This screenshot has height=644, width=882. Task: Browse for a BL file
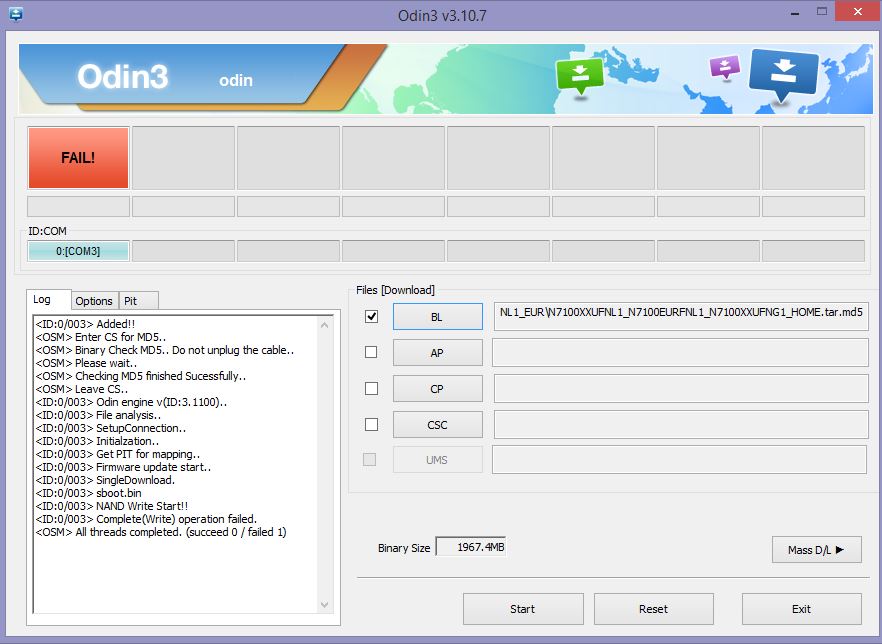[x=437, y=317]
